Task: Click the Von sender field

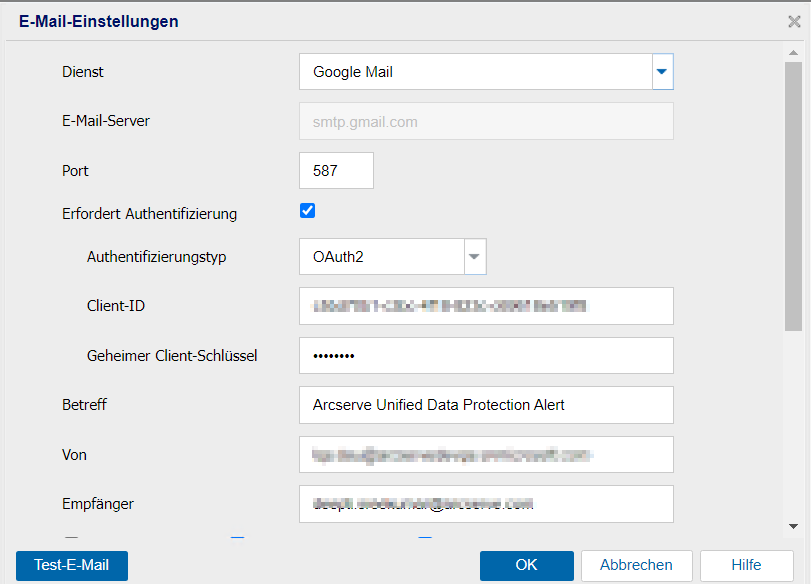Action: [486, 455]
